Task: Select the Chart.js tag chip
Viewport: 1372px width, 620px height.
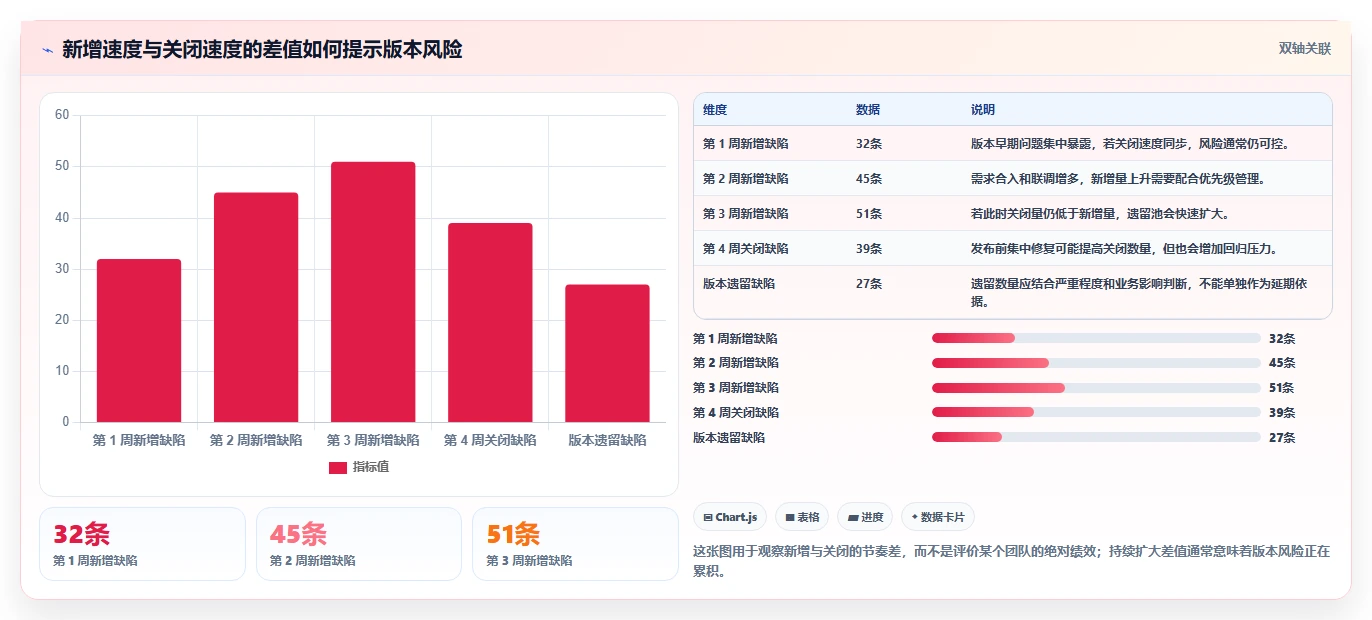Action: [730, 517]
